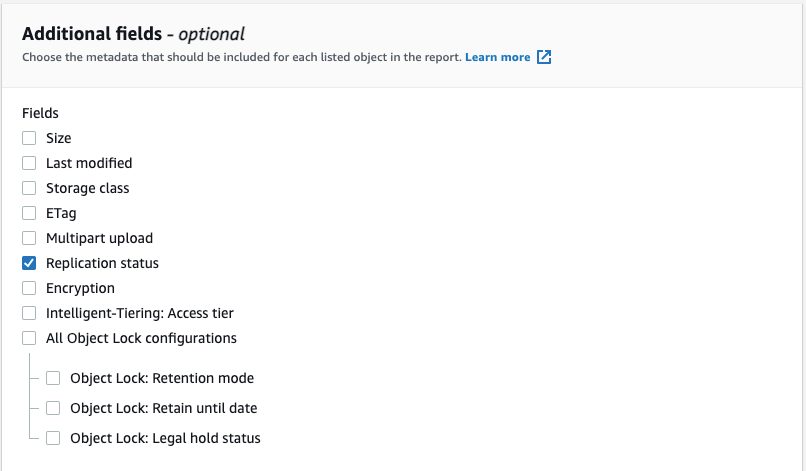The width and height of the screenshot is (806, 471).
Task: Uncheck the Replication status checkbox
Action: pos(29,263)
